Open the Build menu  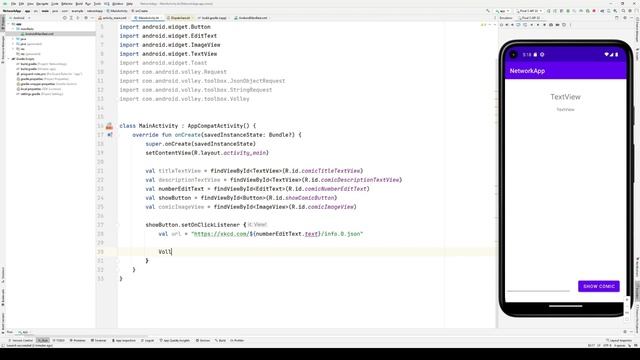point(79,4)
